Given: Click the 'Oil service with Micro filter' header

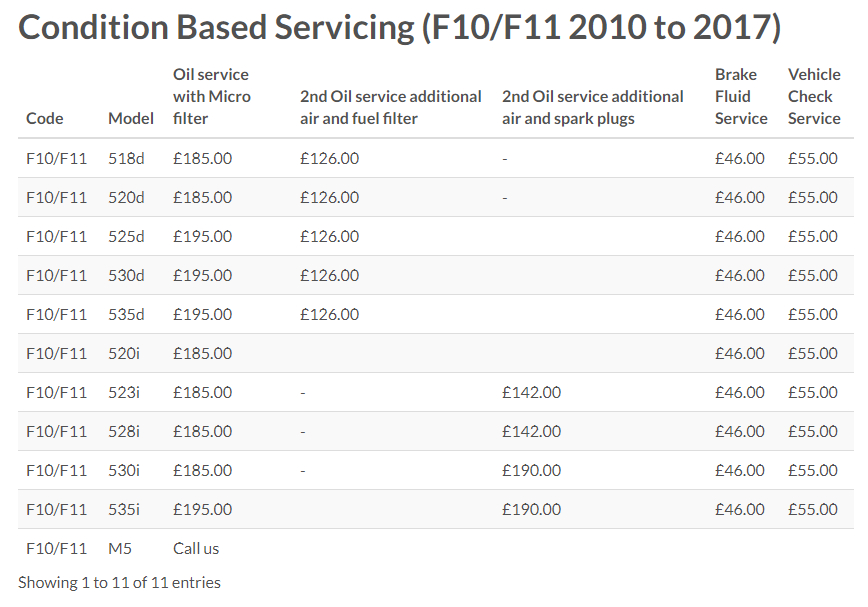Looking at the screenshot, I should point(211,96).
